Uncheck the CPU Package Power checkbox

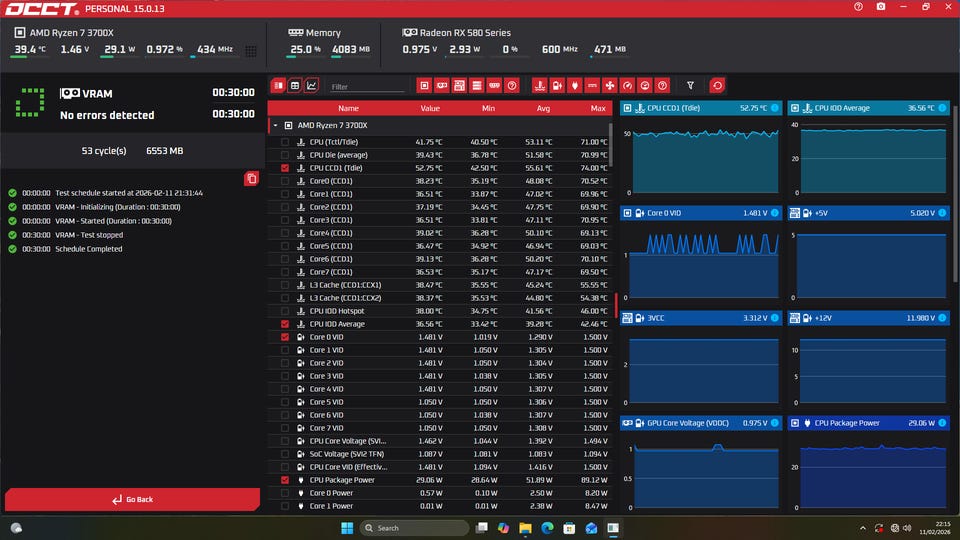(285, 480)
